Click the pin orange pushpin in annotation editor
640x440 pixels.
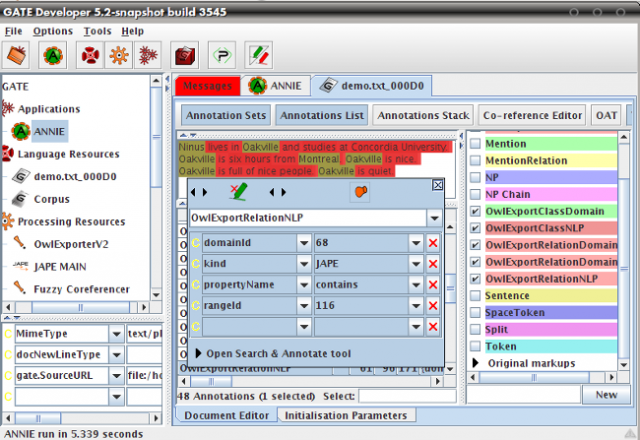360,192
